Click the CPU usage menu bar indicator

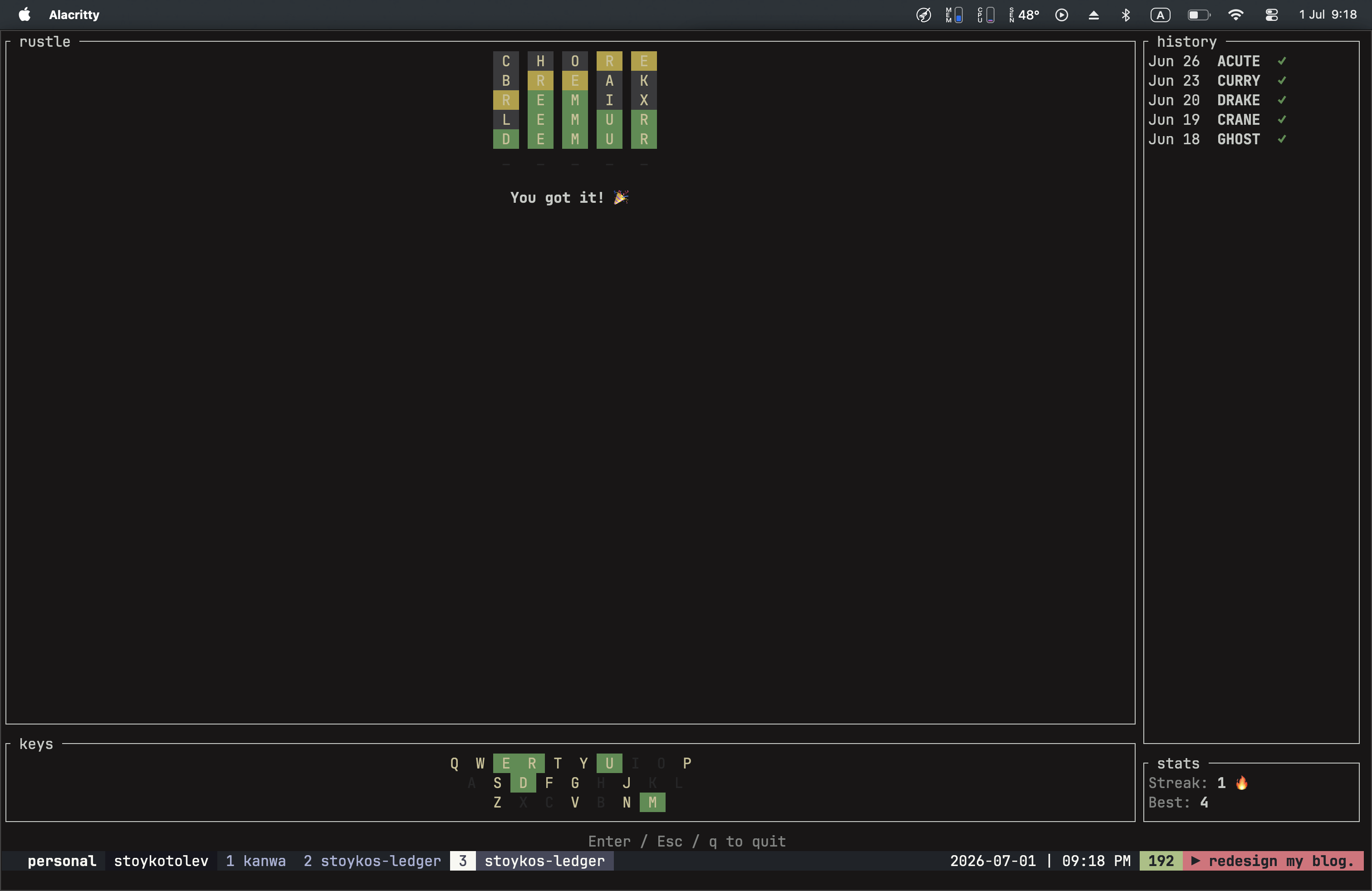click(986, 15)
